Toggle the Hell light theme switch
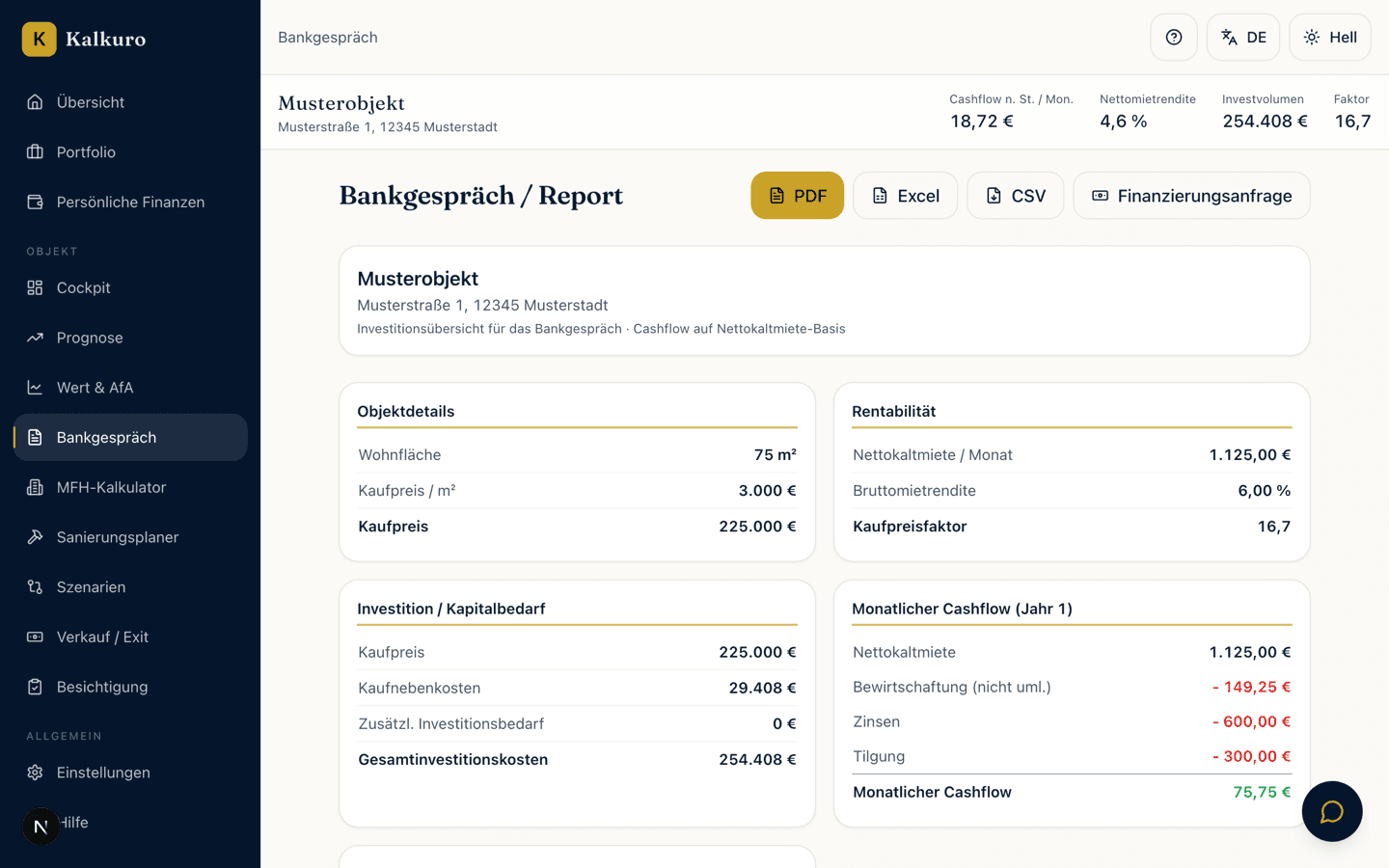This screenshot has width=1389, height=868. coord(1330,38)
